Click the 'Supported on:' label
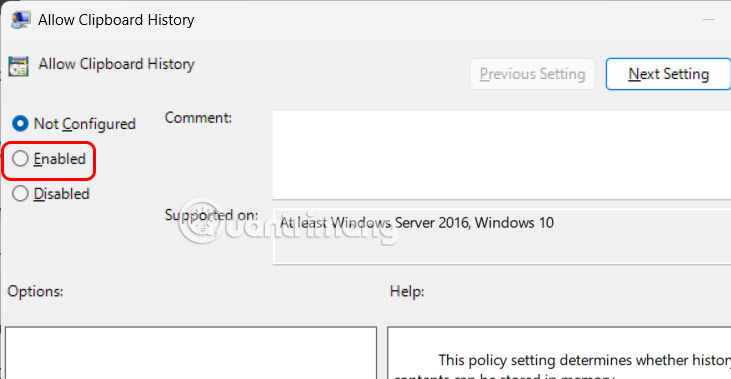This screenshot has height=379, width=731. pyautogui.click(x=211, y=215)
